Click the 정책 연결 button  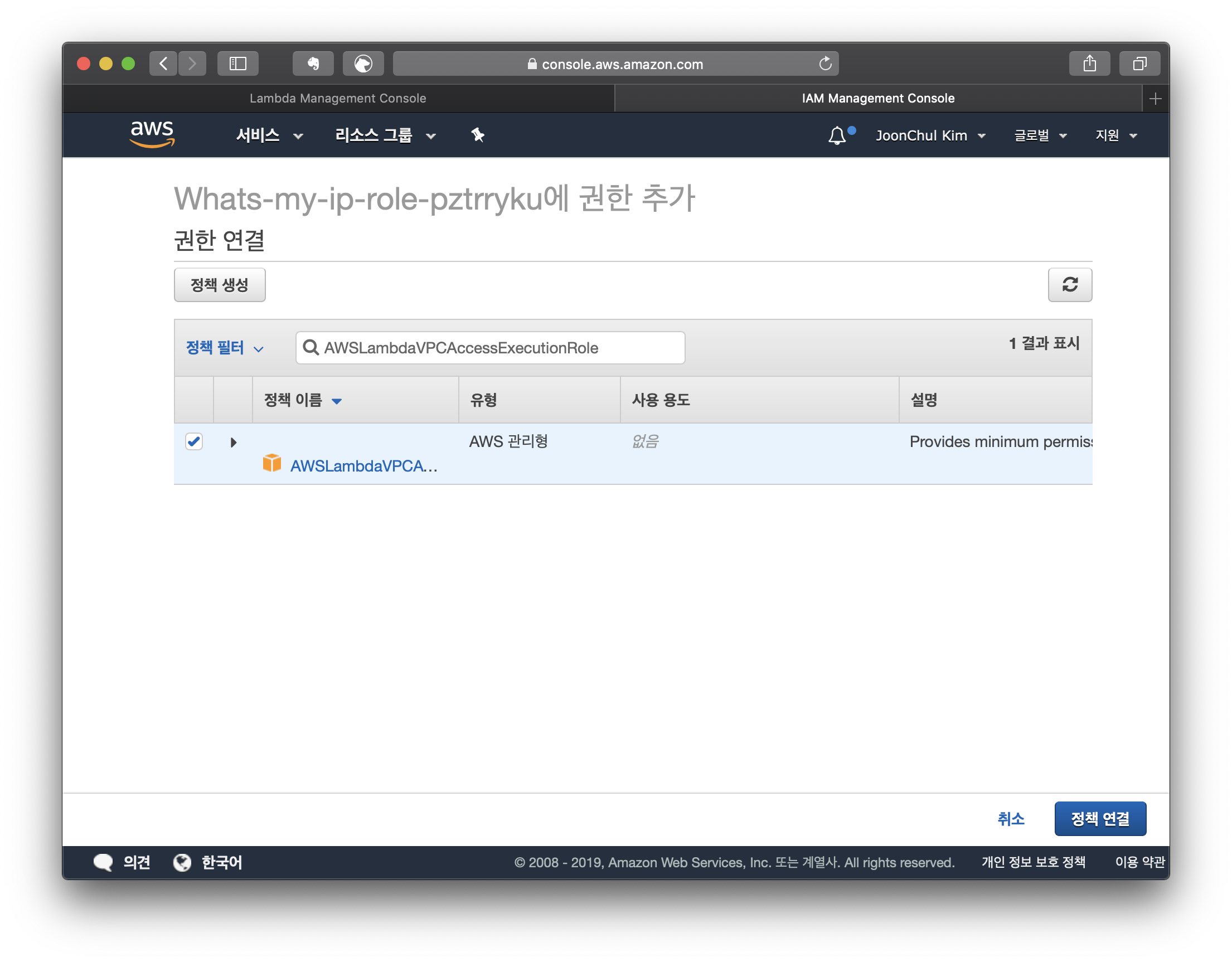[x=1100, y=818]
